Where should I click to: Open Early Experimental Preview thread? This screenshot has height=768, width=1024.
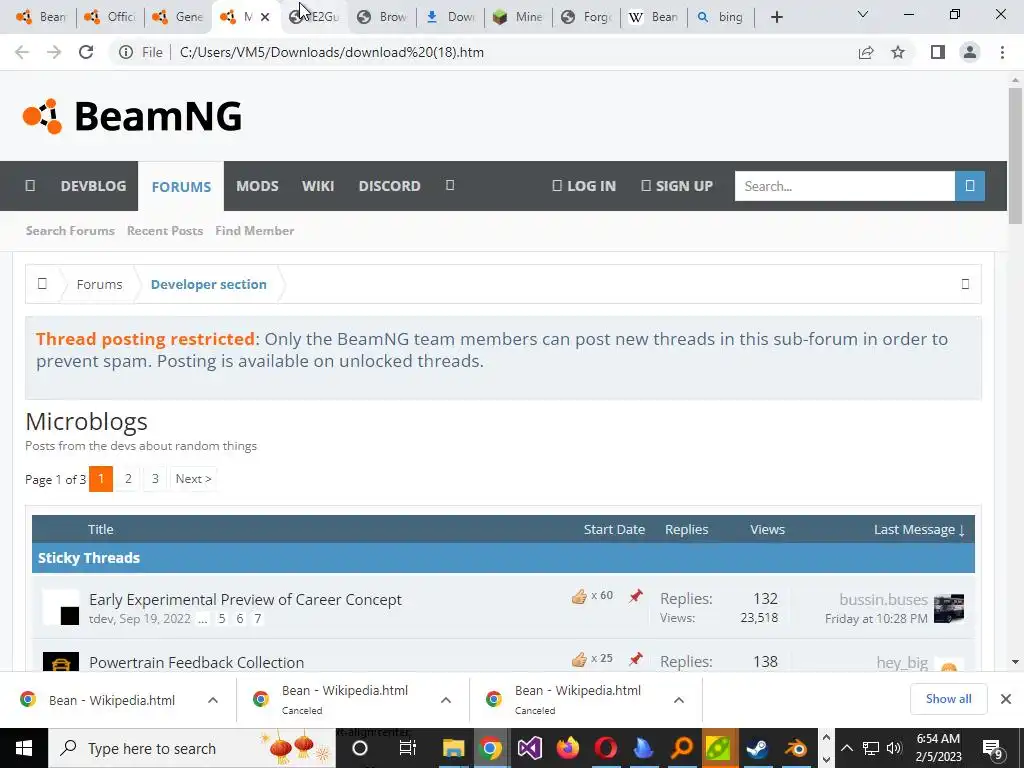245,600
